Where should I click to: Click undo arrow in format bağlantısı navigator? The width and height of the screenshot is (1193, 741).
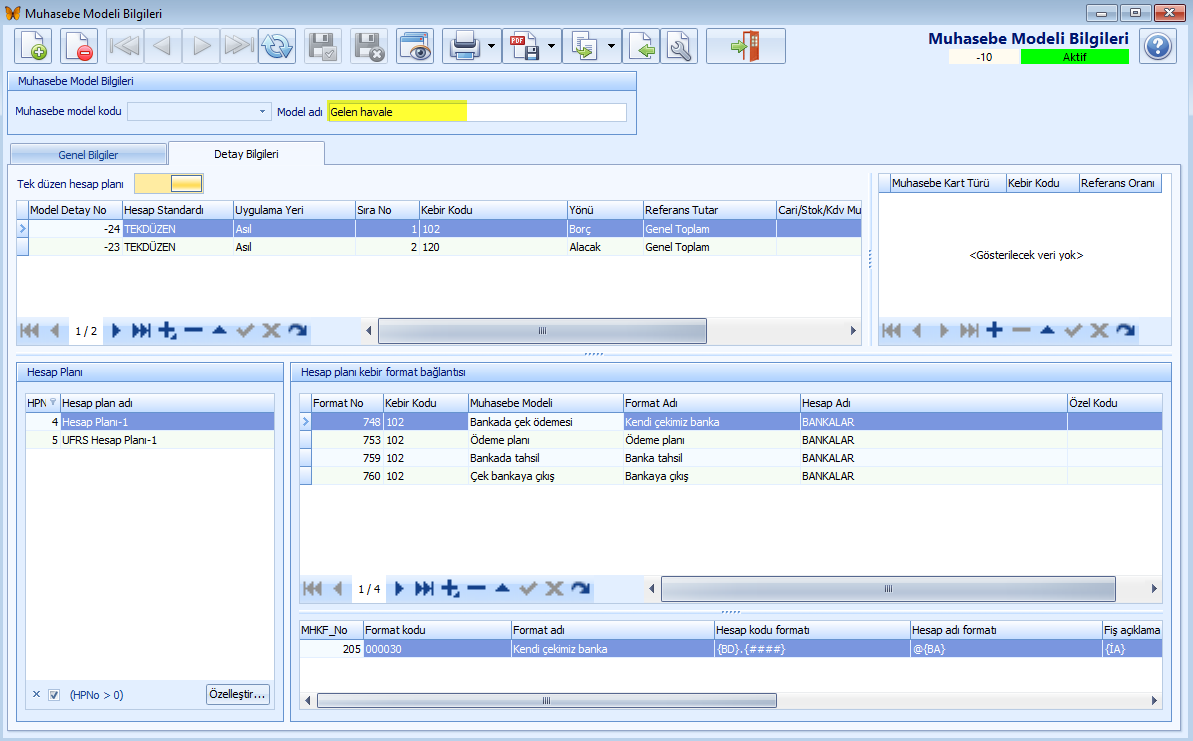tap(581, 588)
